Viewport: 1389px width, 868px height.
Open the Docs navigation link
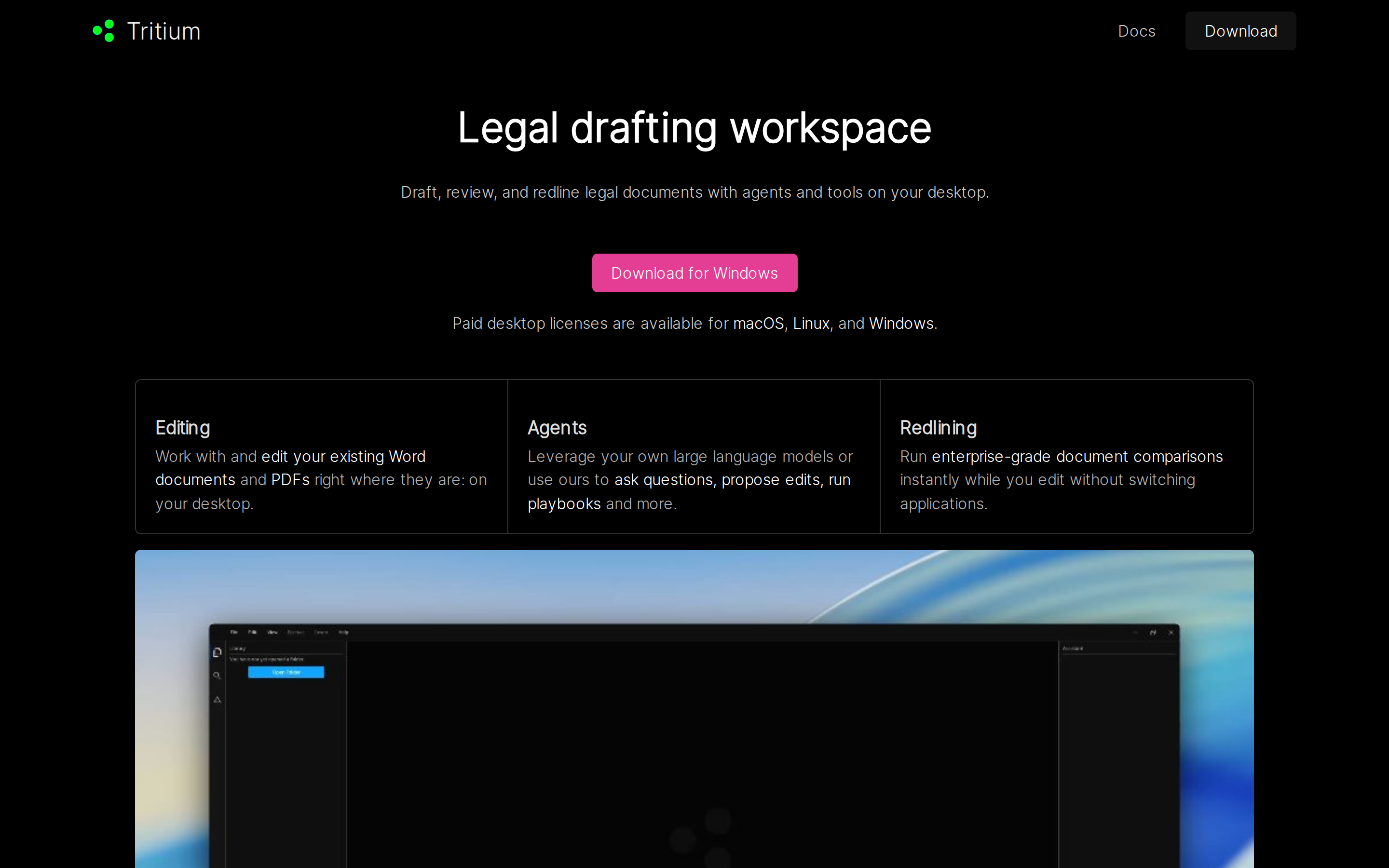pyautogui.click(x=1136, y=31)
